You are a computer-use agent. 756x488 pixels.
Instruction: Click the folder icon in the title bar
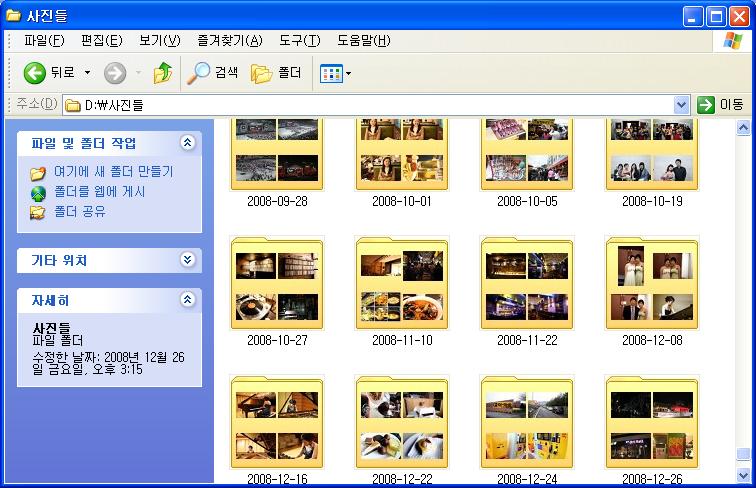pyautogui.click(x=13, y=15)
